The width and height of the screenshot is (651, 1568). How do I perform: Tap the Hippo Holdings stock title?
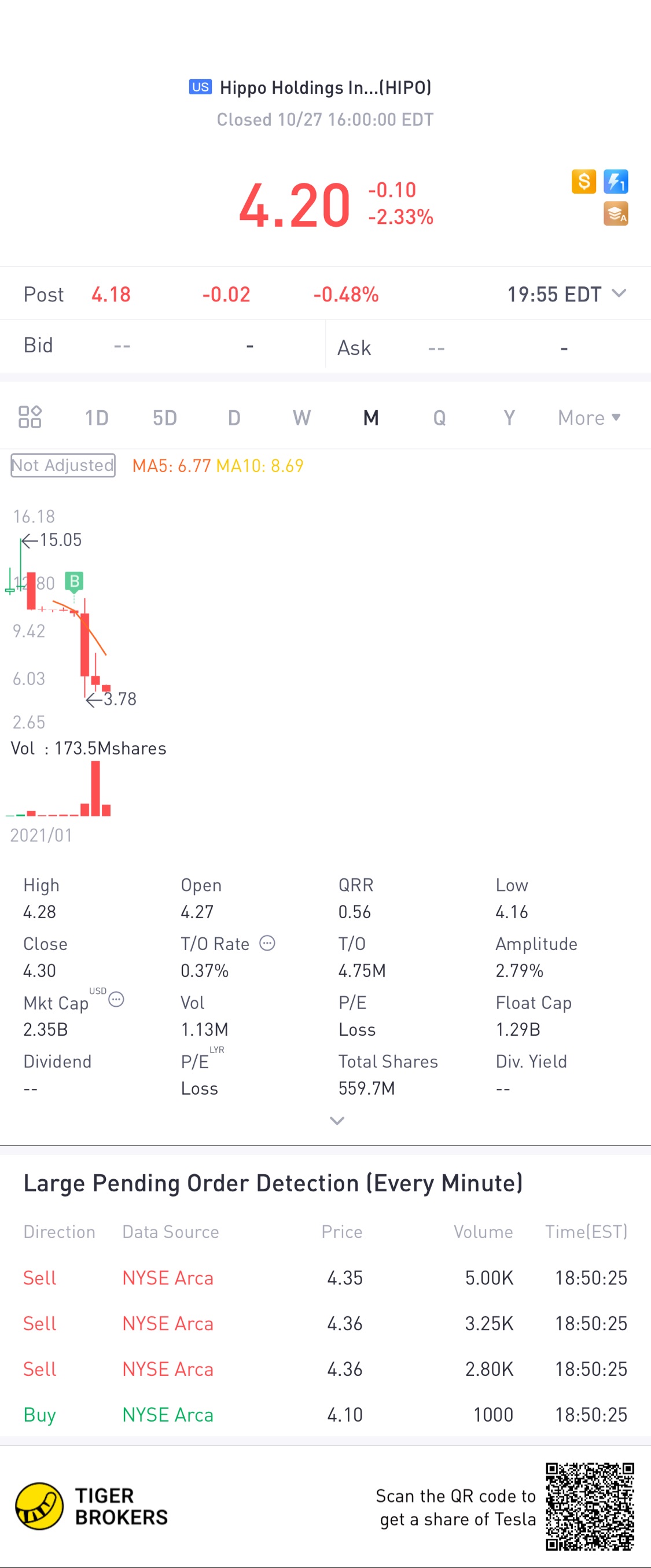pyautogui.click(x=310, y=87)
